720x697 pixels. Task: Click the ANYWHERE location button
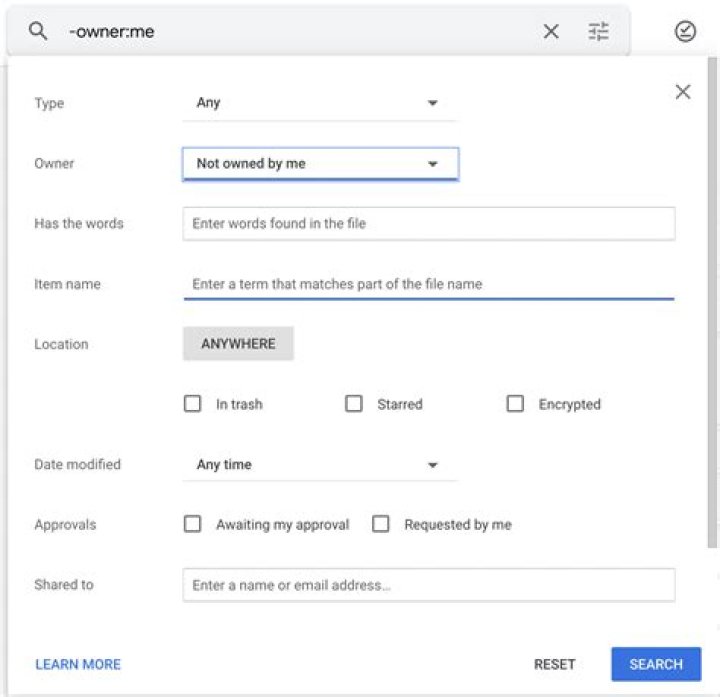[238, 344]
